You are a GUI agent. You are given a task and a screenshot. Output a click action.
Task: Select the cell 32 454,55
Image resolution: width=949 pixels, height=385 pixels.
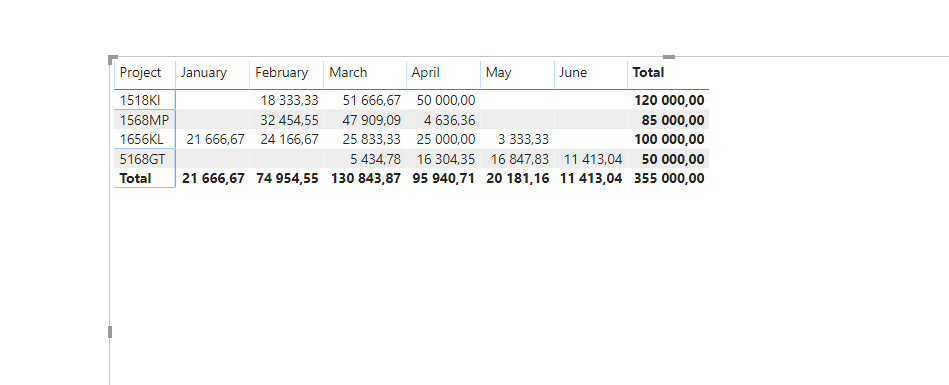(289, 120)
